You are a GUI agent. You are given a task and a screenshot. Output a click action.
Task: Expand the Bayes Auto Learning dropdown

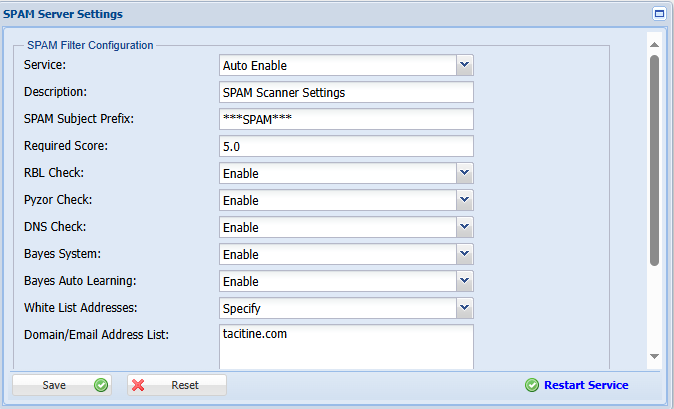464,281
